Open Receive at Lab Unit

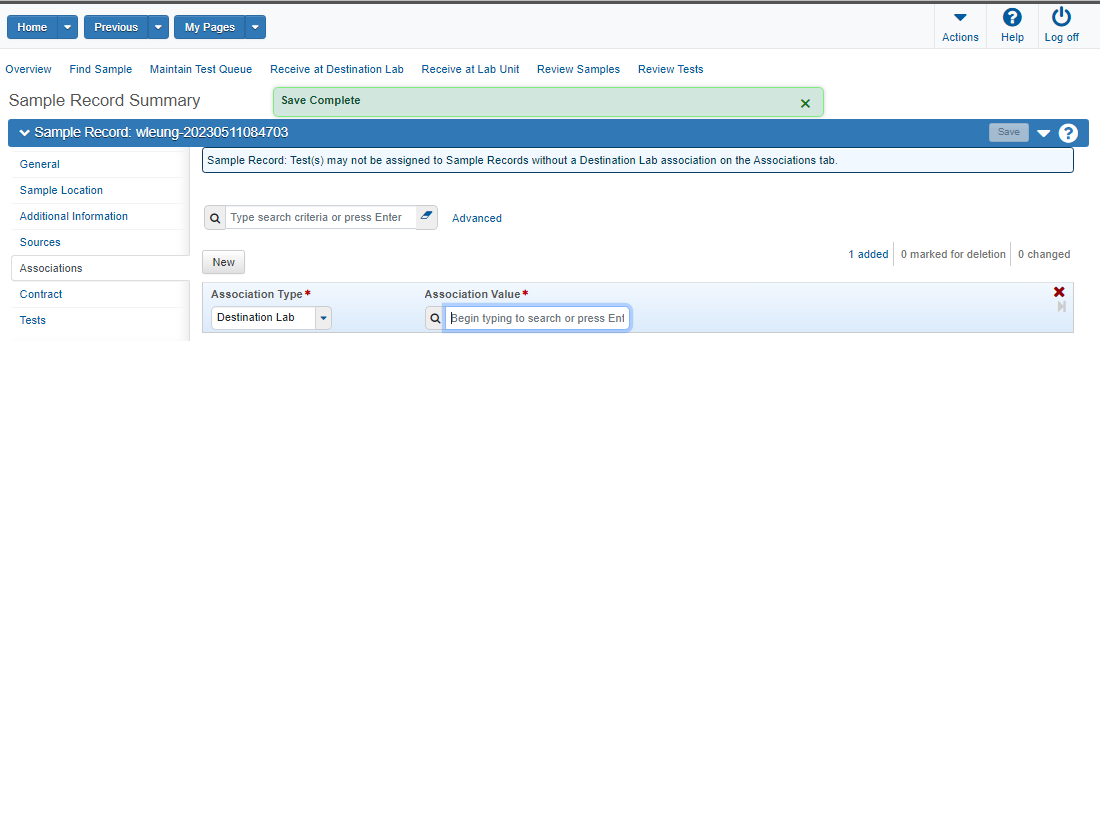pyautogui.click(x=470, y=69)
